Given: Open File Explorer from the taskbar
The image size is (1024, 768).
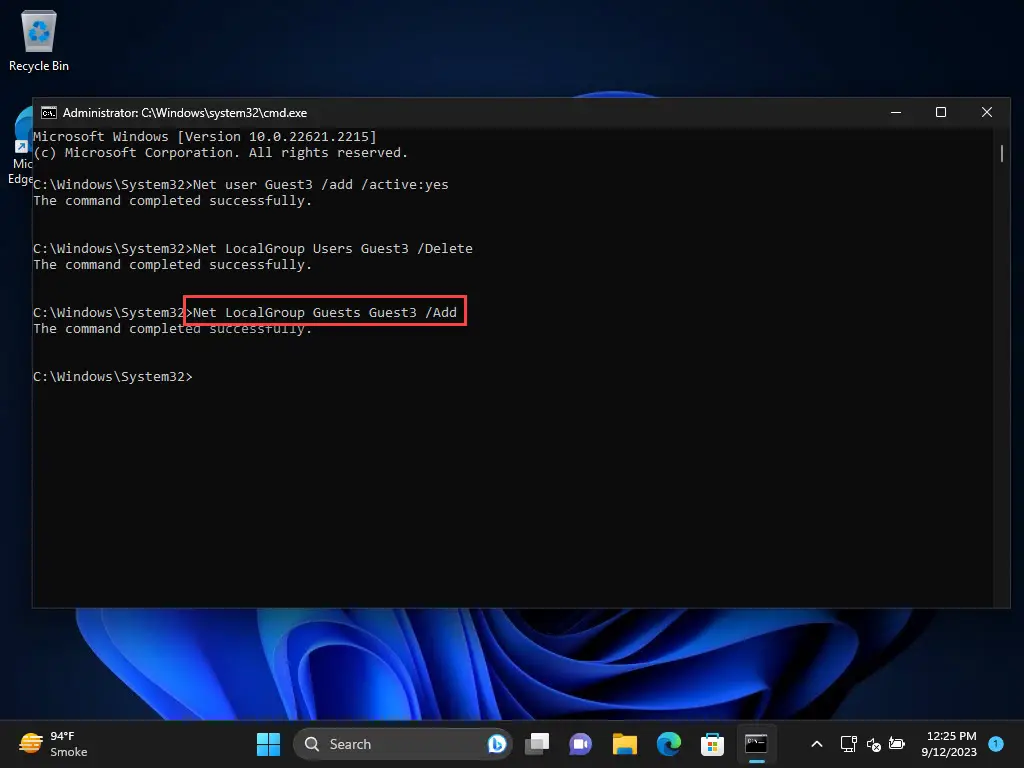Looking at the screenshot, I should coord(624,744).
